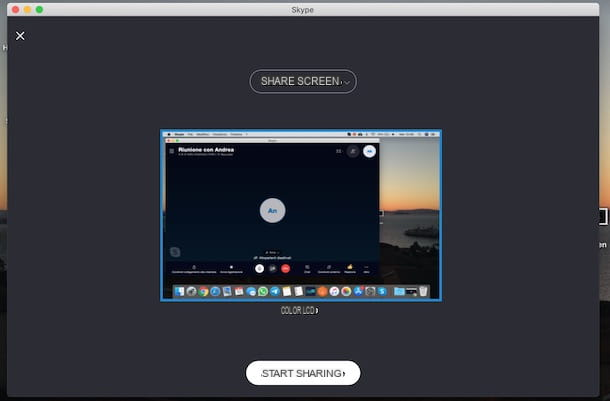610x401 pixels.
Task: Select the Color LCD screen preview thumbnail
Action: [x=301, y=215]
